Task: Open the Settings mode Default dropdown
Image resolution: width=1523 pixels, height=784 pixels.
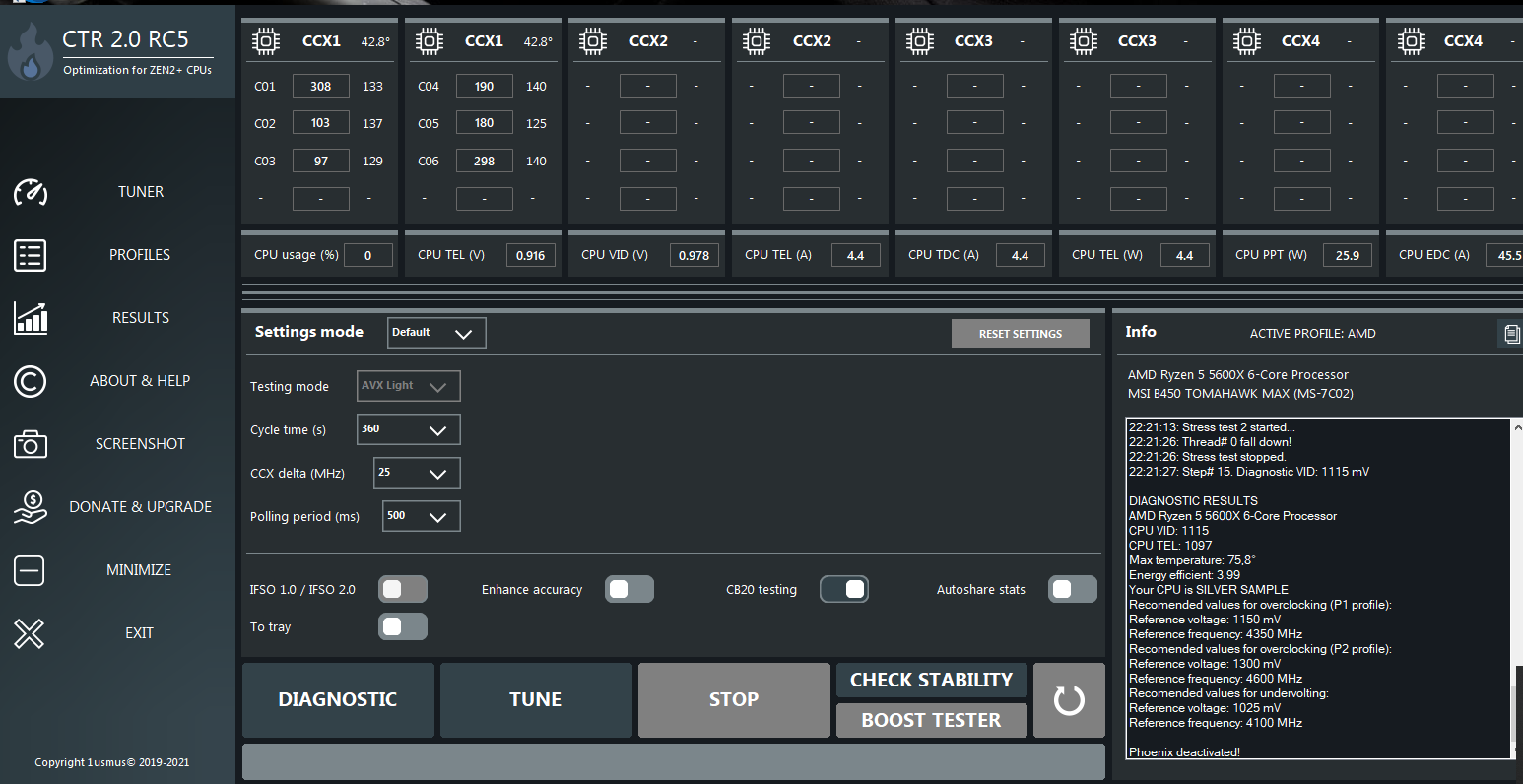Action: click(x=436, y=333)
